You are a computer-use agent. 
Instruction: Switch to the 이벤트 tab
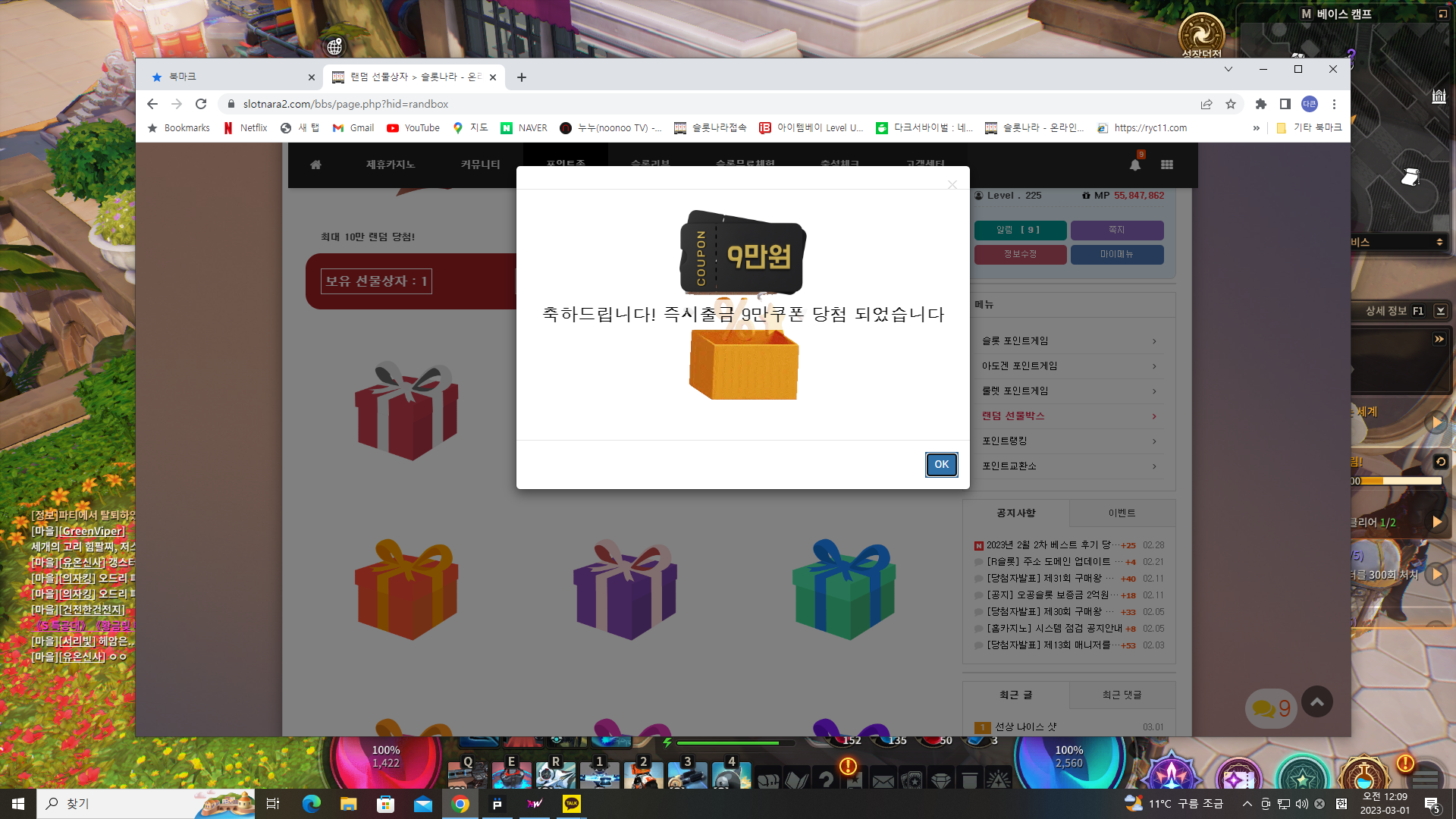pos(1122,513)
